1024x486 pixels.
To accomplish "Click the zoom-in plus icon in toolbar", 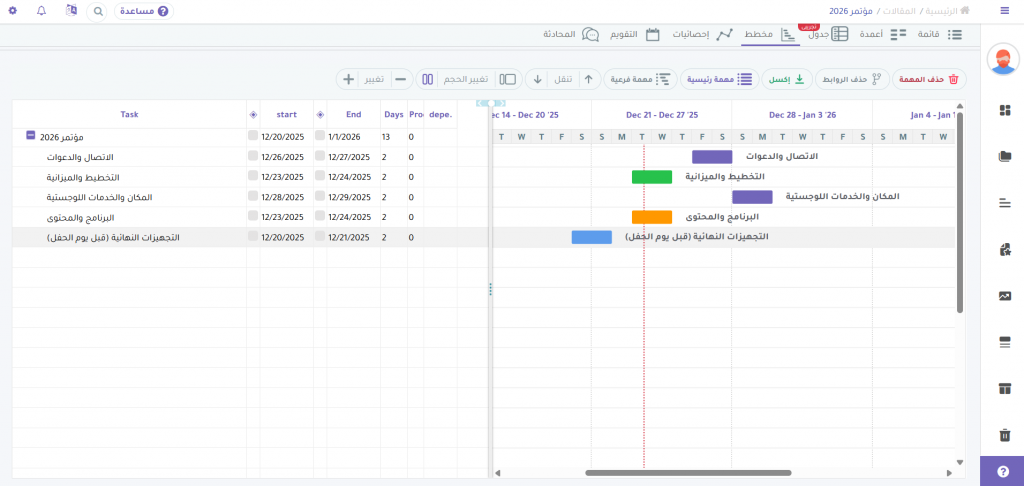I will click(348, 79).
